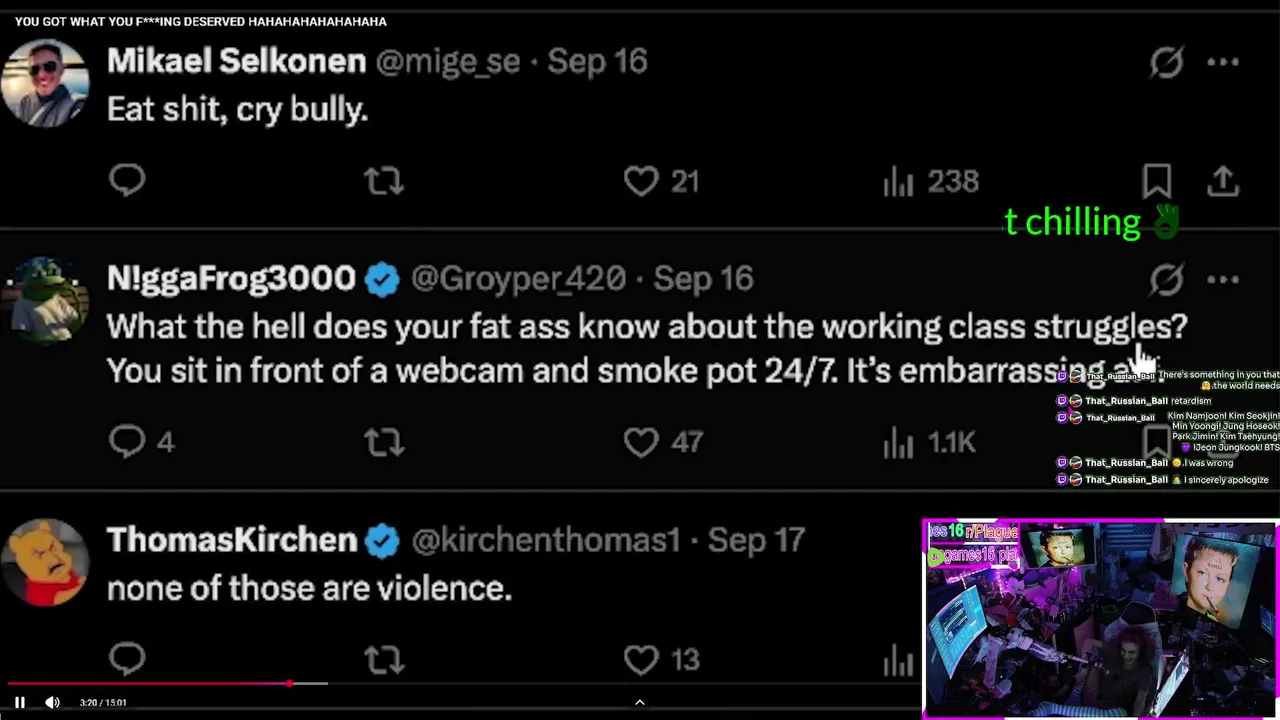Share Mikael Selkonen's tweet
Image resolution: width=1280 pixels, height=720 pixels.
click(x=1223, y=181)
